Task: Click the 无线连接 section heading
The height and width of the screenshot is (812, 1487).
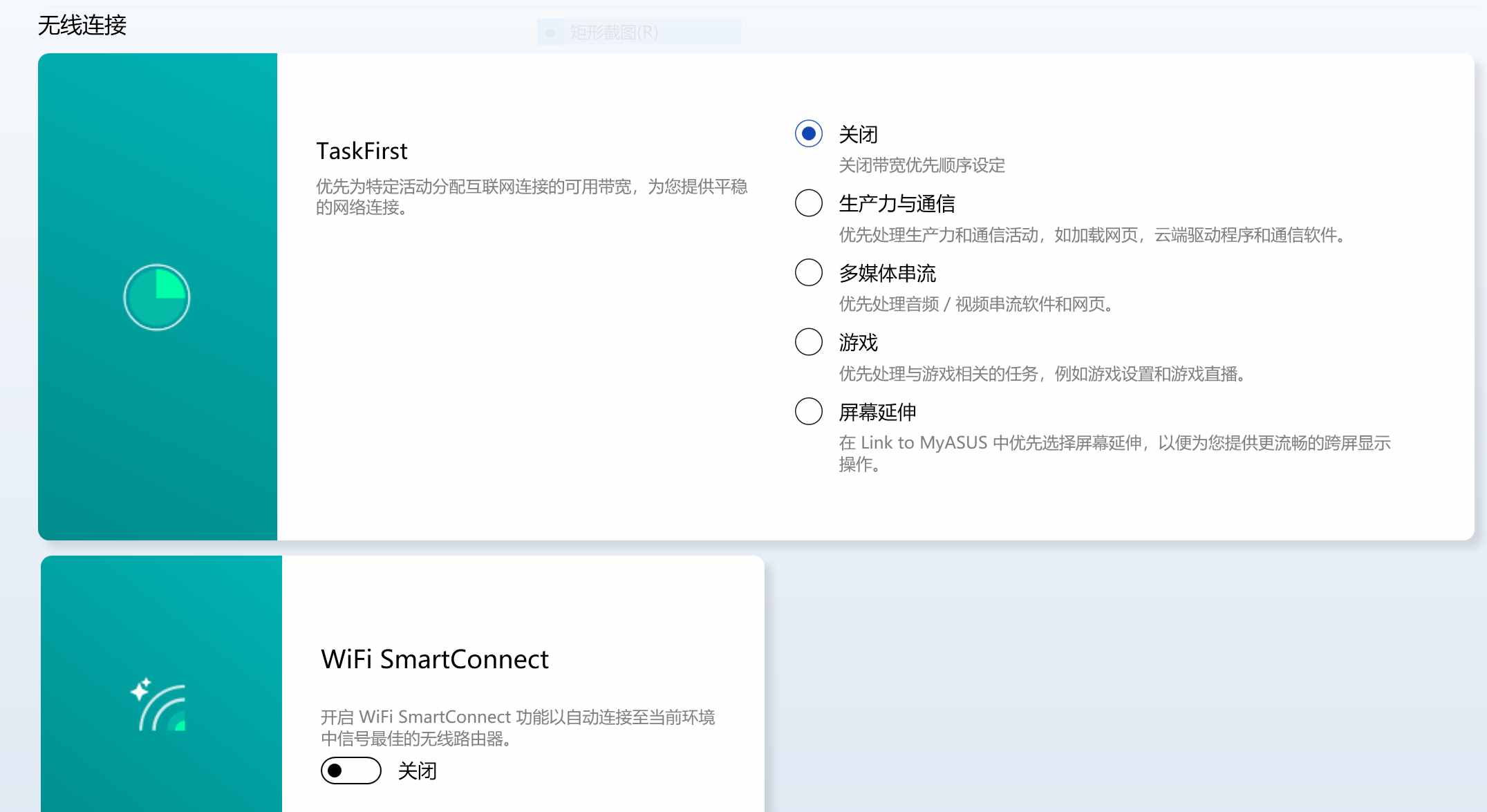Action: pyautogui.click(x=82, y=26)
